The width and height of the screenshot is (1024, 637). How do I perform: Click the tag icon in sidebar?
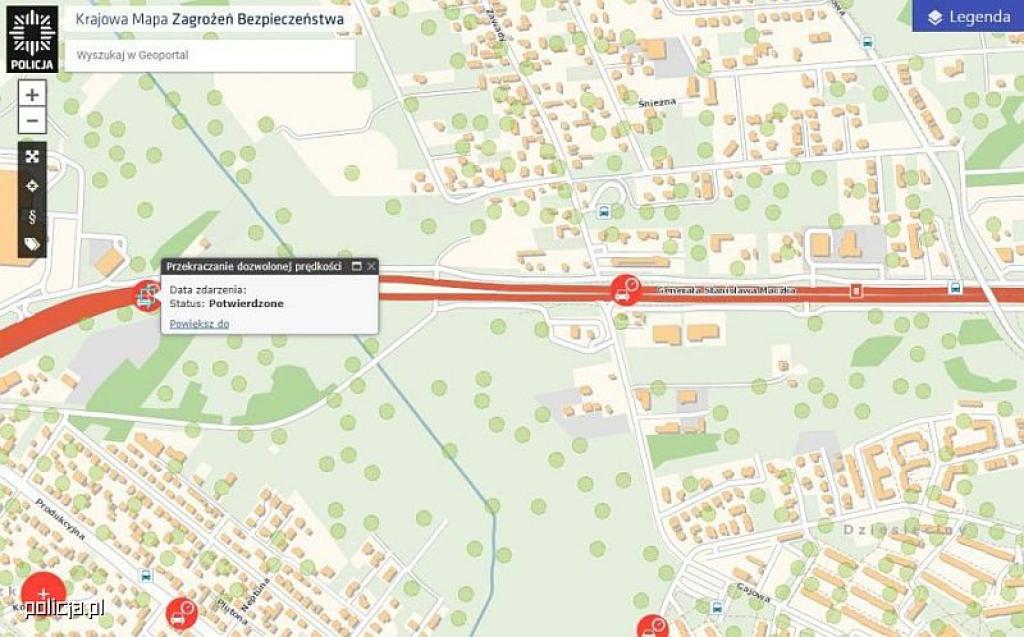click(32, 244)
